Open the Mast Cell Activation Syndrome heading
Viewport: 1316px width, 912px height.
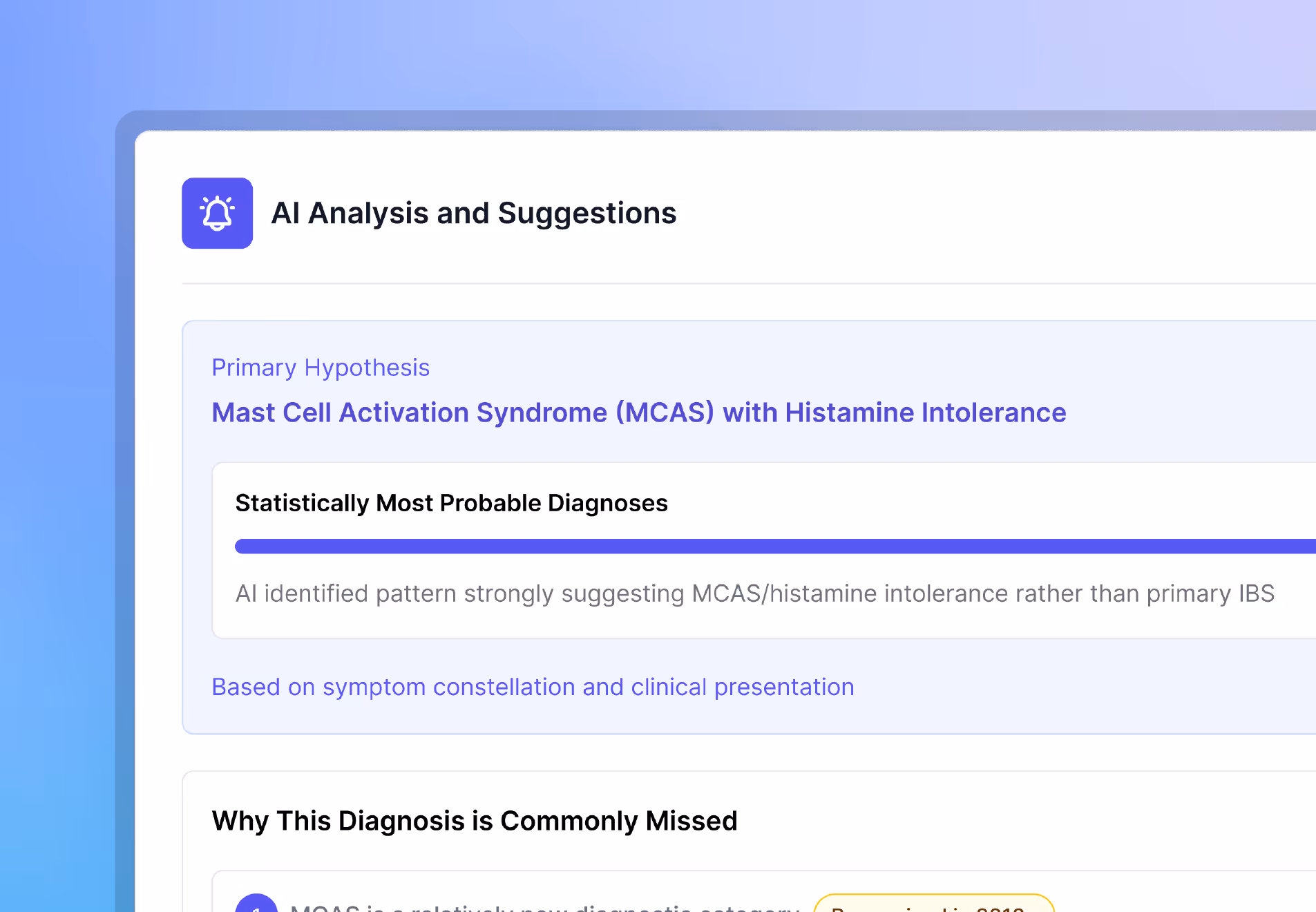pyautogui.click(x=639, y=412)
